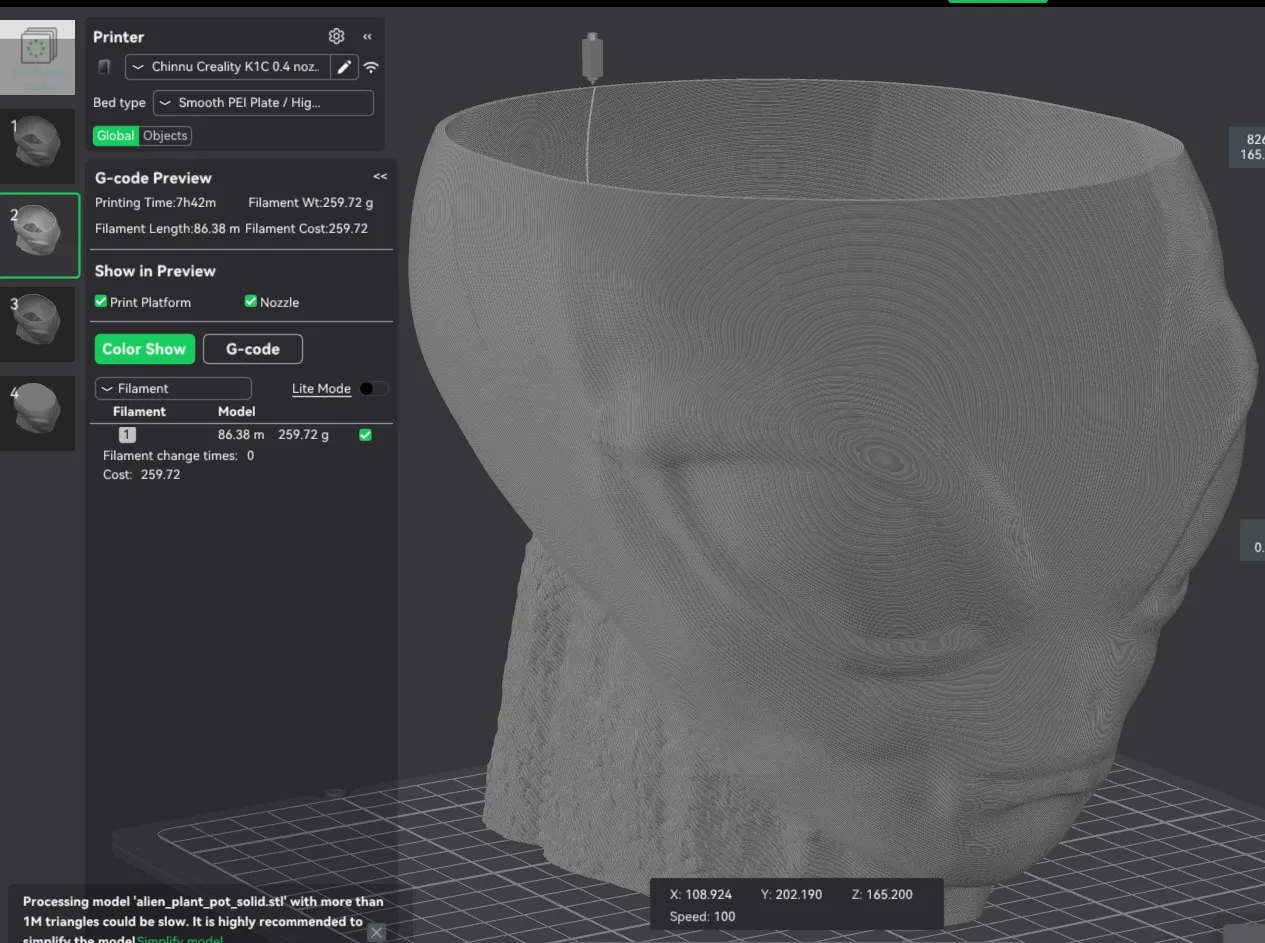Switch to the Objects tab
The width and height of the screenshot is (1265, 943).
coord(165,136)
